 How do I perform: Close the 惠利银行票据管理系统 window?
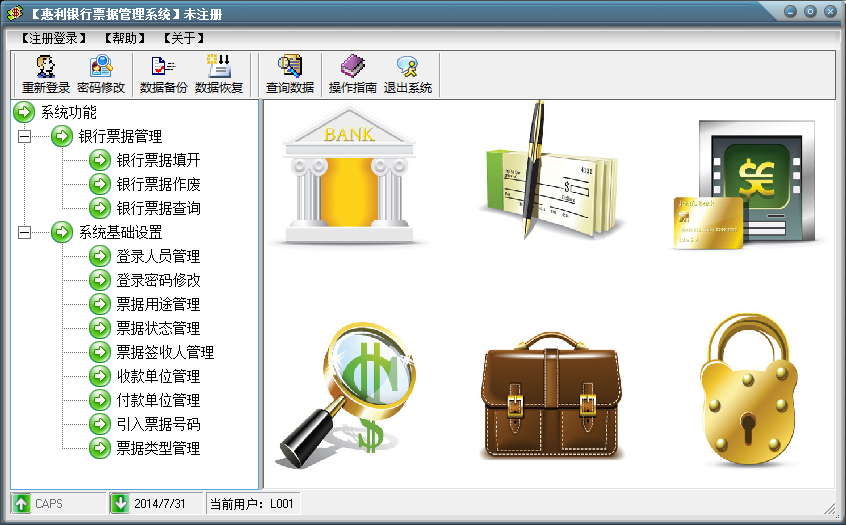pyautogui.click(x=830, y=11)
